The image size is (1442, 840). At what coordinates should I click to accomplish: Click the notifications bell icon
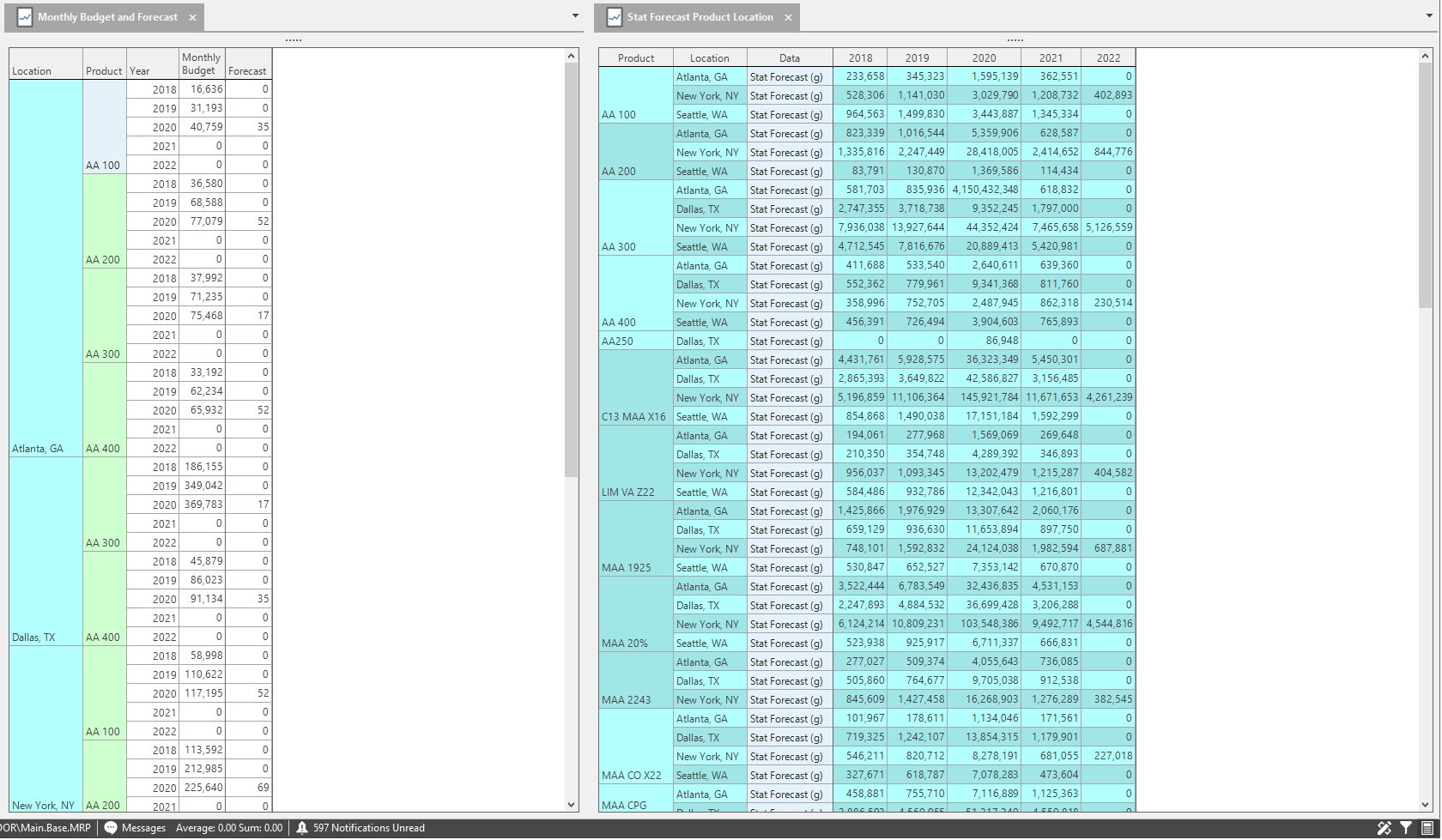coord(302,828)
